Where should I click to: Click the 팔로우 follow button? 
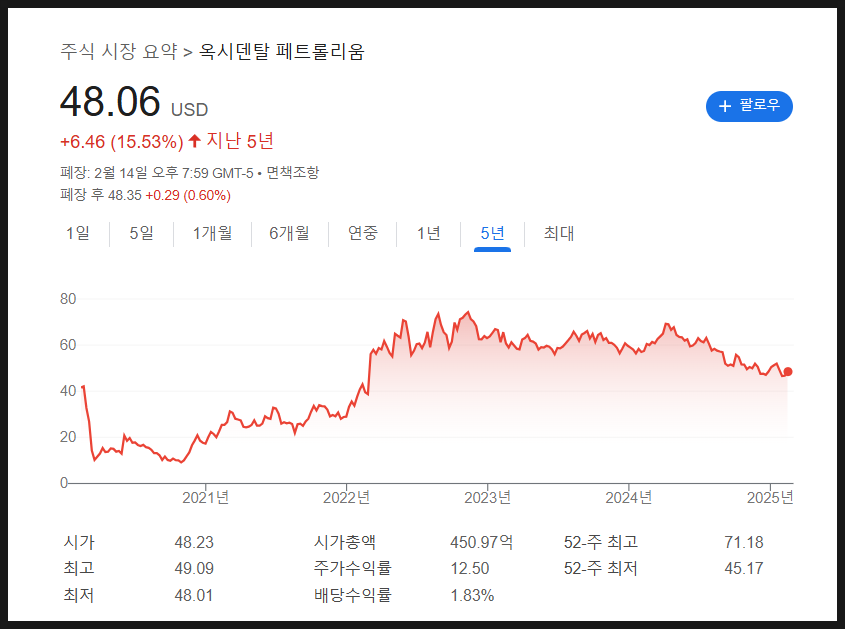pos(749,106)
